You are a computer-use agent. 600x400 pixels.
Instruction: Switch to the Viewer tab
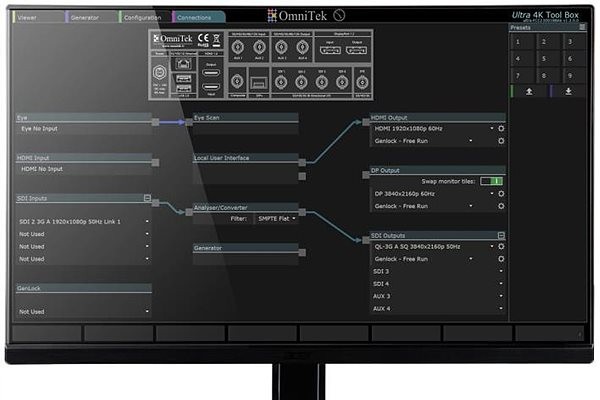pyautogui.click(x=38, y=17)
